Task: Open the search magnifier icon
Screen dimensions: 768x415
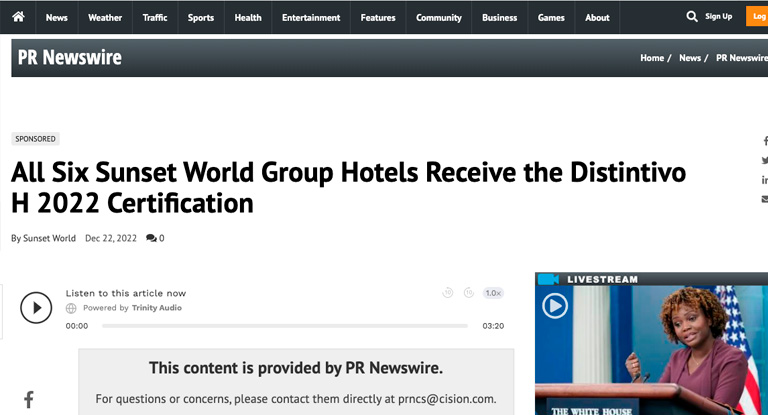Action: coord(692,17)
